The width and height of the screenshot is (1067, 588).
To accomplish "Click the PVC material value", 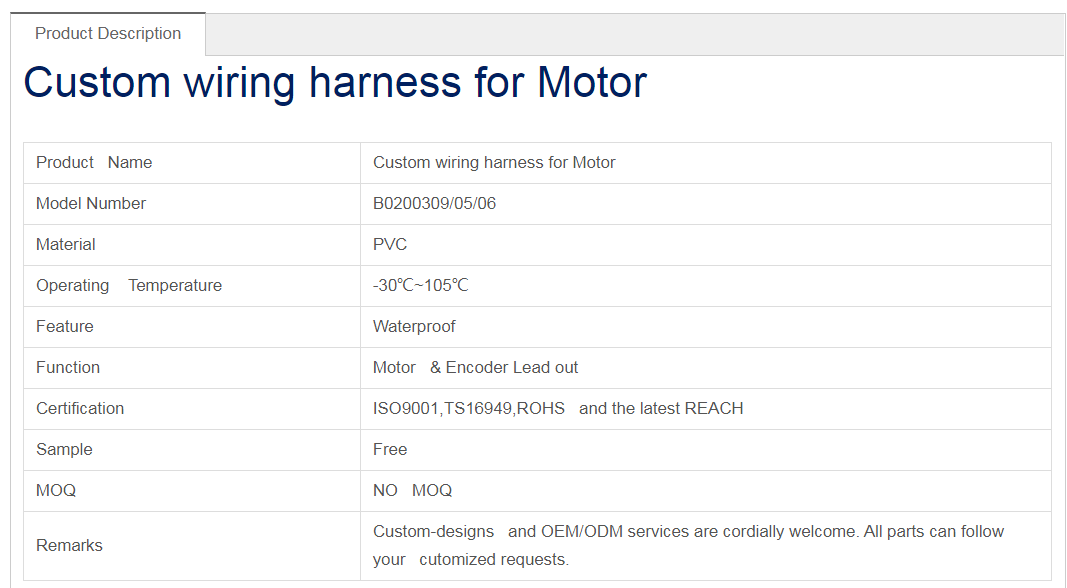I will coord(390,245).
